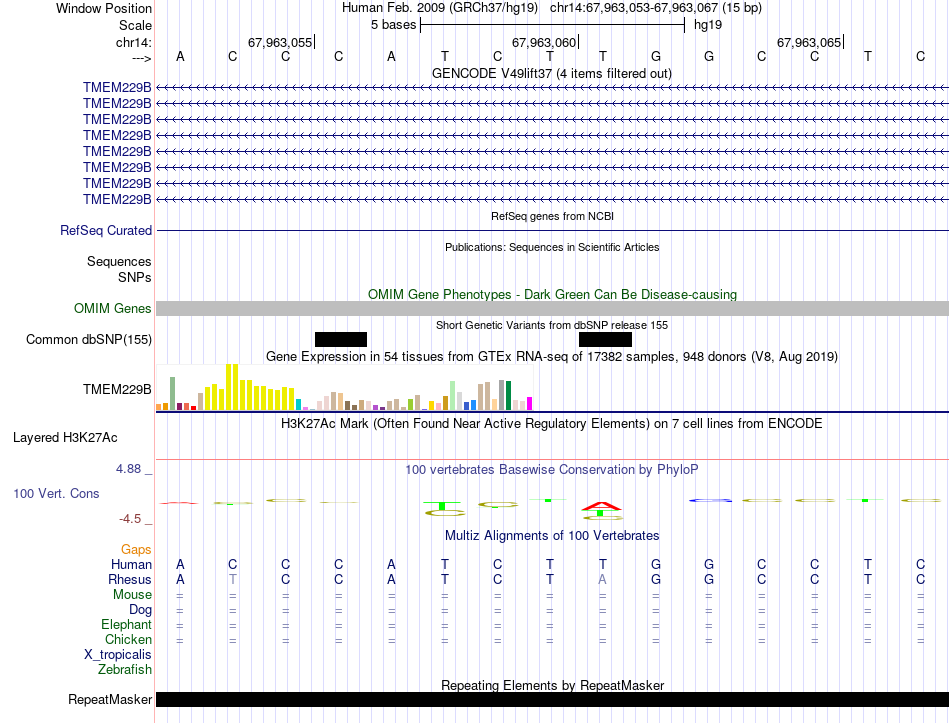Click the OMIM Genes label
Screen dimensions: 950x723
(112, 308)
